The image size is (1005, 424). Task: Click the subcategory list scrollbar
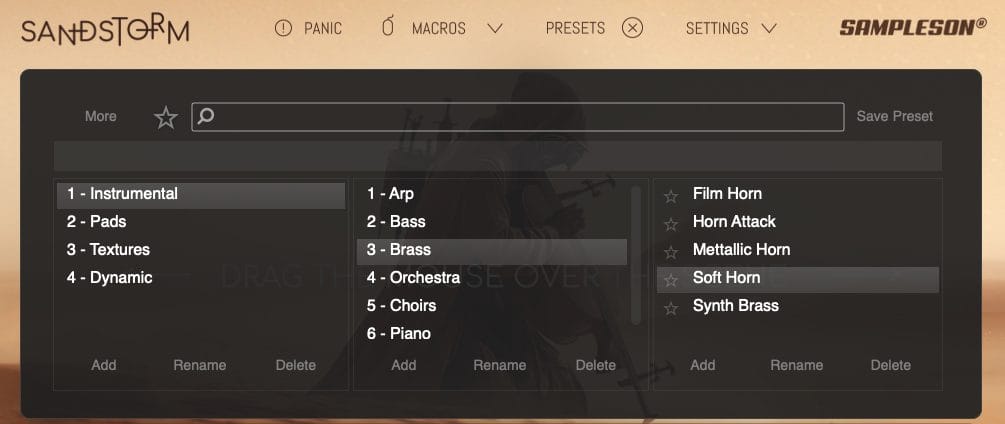coord(636,255)
